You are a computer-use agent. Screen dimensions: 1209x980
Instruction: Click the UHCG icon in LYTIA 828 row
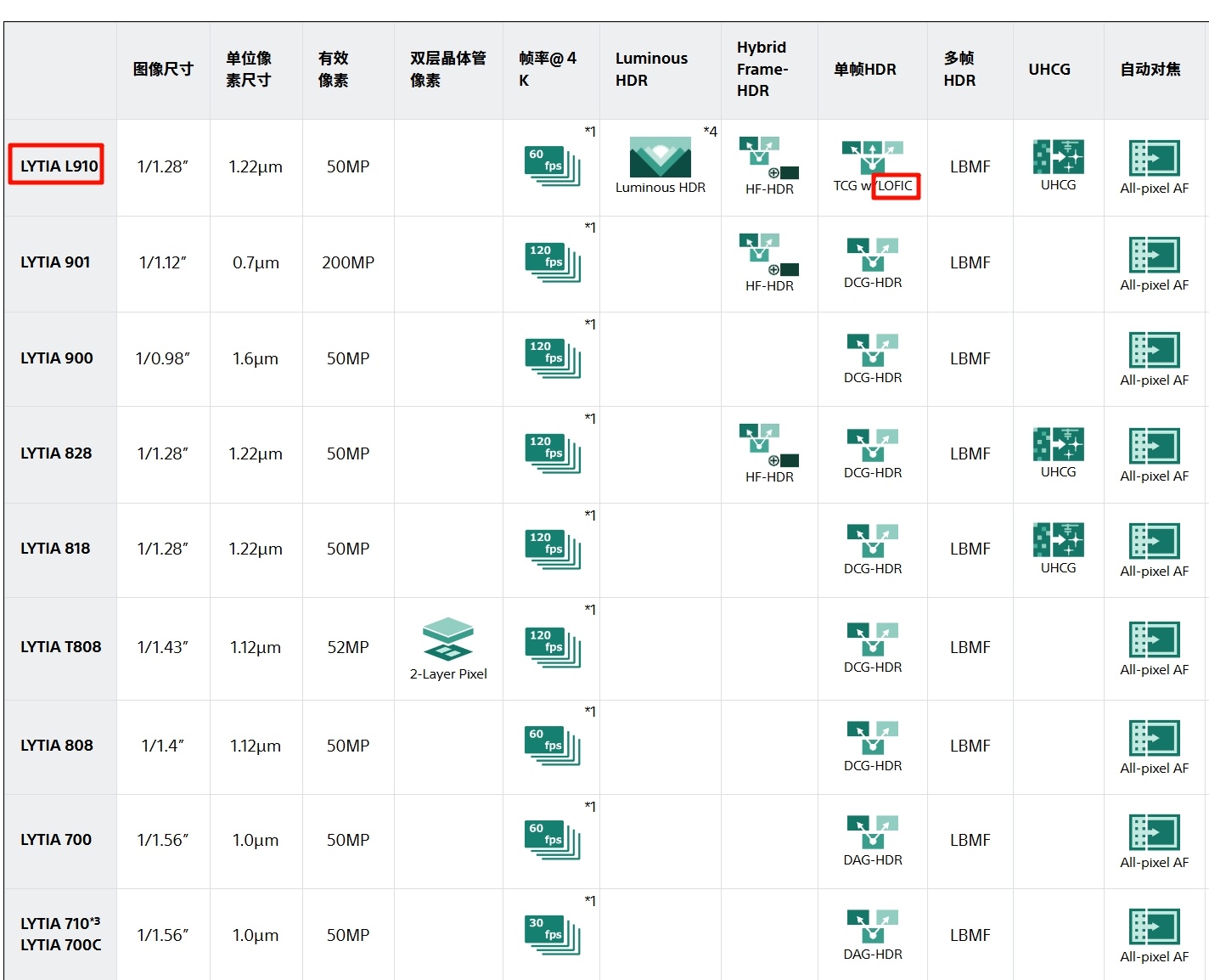(x=1058, y=444)
